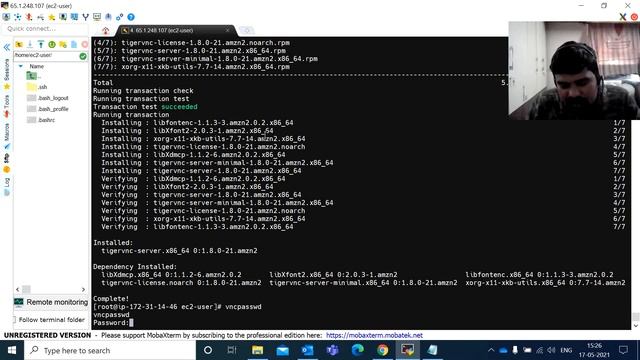Click the home tab with red arrow icon
Image resolution: width=640 pixels, height=360 pixels.
[106, 30]
